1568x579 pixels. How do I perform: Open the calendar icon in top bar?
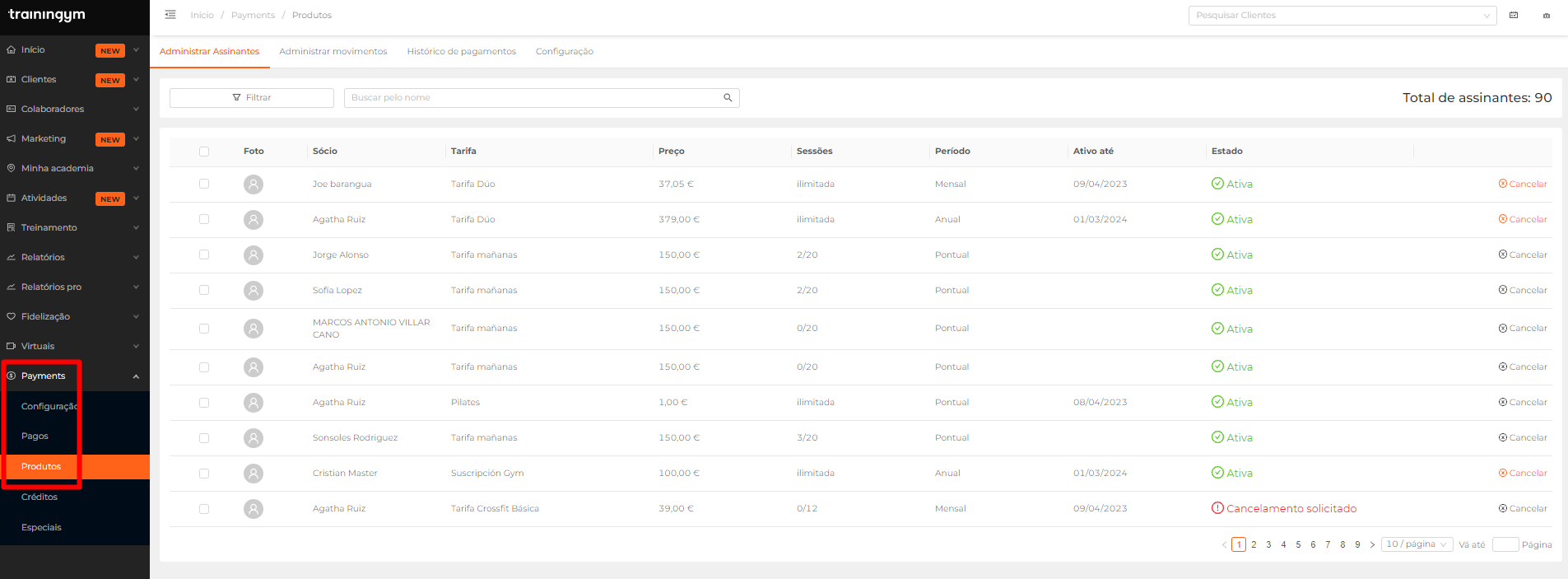coord(1514,15)
